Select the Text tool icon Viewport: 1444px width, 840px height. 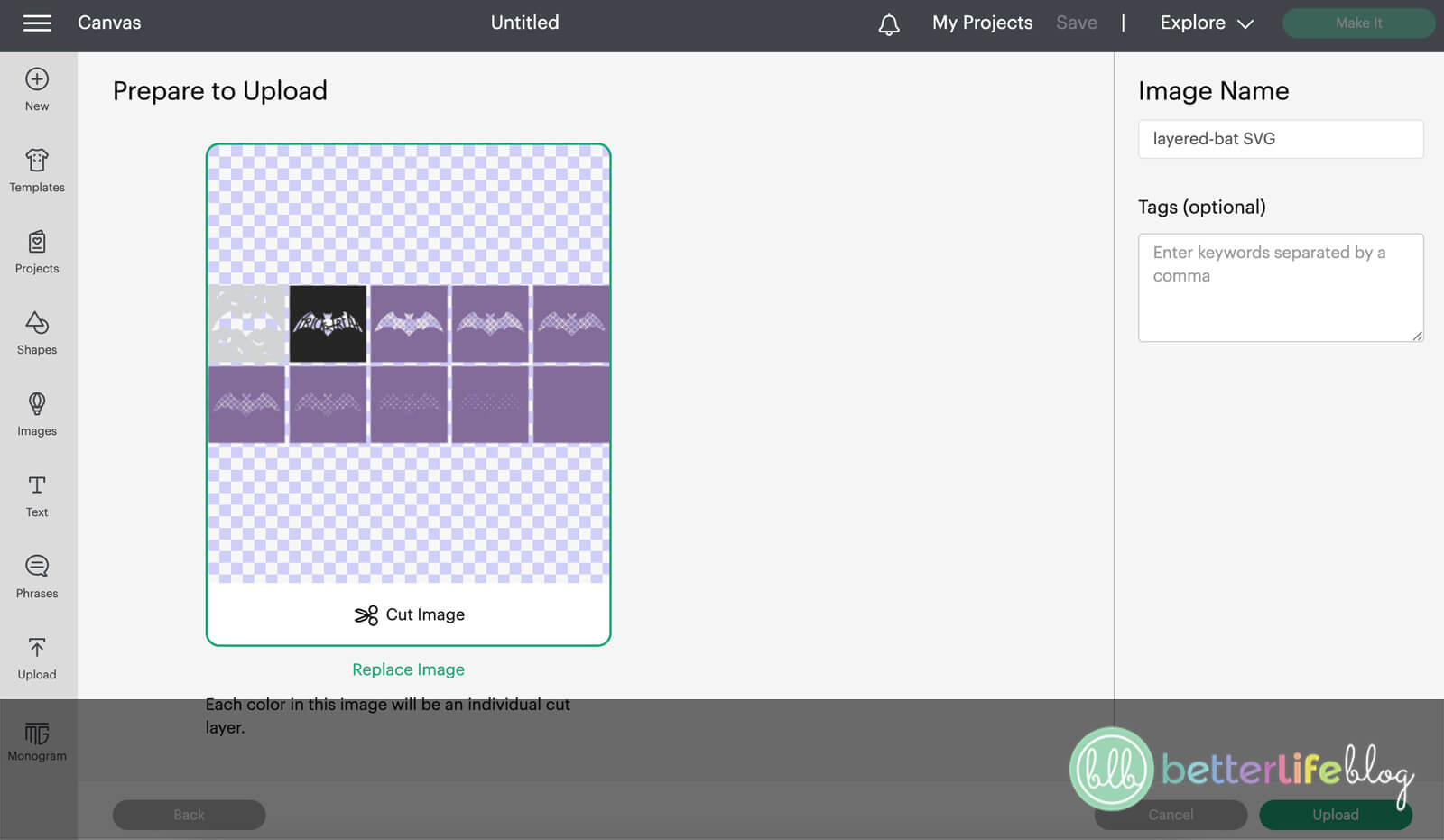[x=37, y=485]
